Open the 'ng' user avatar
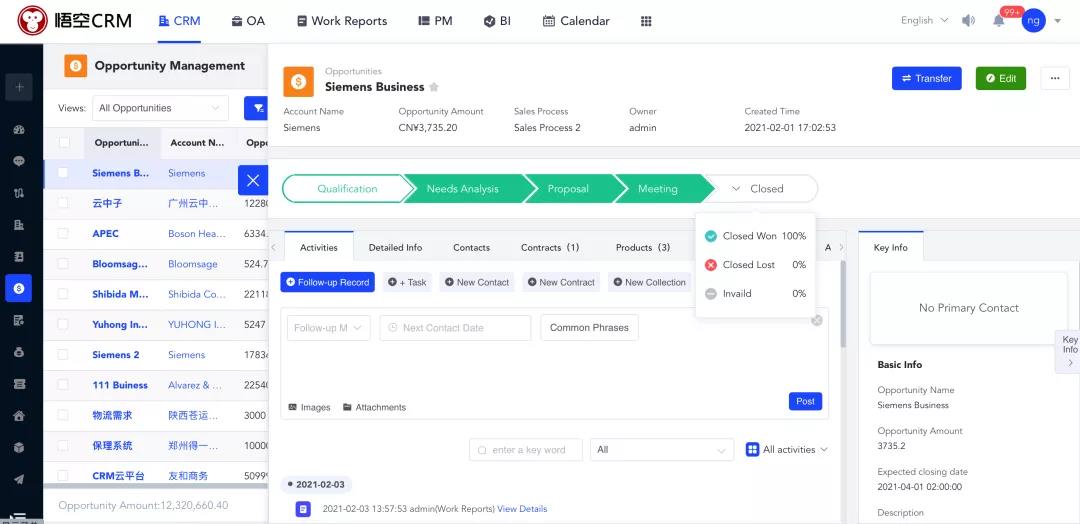 pyautogui.click(x=1033, y=21)
